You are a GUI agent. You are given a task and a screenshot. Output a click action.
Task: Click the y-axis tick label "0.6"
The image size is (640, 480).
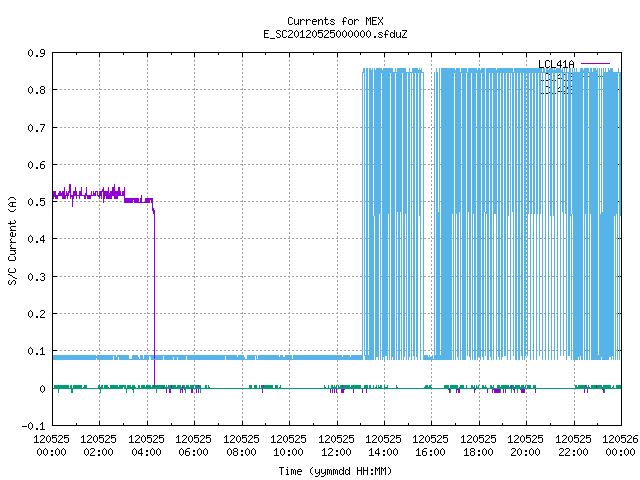(x=36, y=165)
